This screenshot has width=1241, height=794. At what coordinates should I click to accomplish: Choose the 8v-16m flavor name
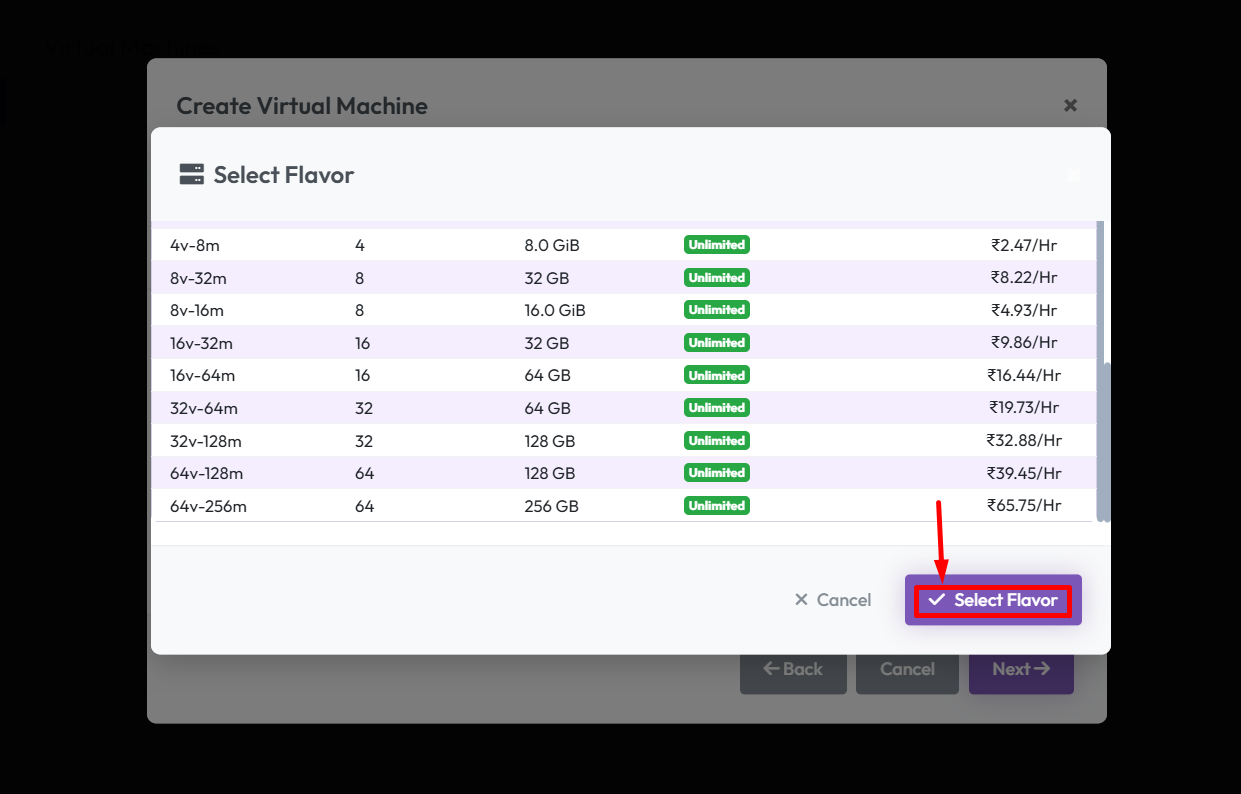tap(197, 311)
